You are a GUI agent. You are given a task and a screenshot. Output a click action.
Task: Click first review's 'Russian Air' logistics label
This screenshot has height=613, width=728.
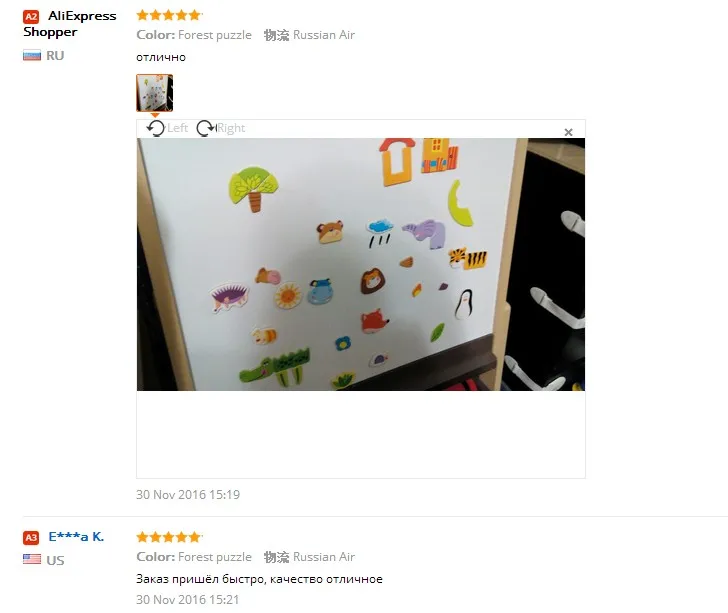pyautogui.click(x=324, y=35)
